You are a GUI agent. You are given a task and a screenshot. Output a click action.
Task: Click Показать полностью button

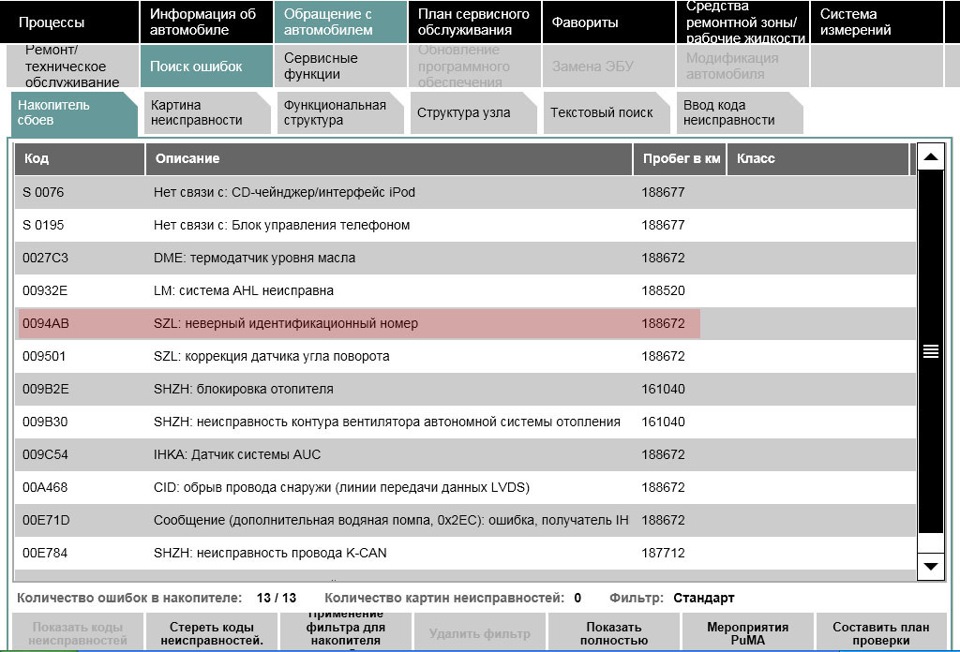614,634
